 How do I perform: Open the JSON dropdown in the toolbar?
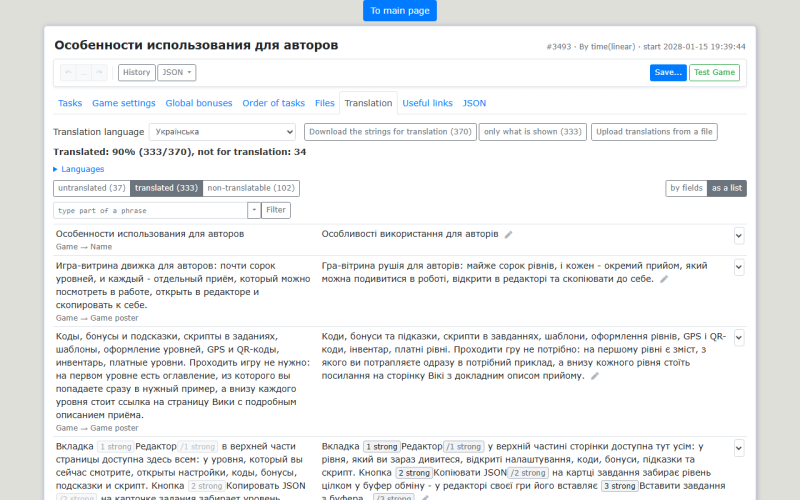click(177, 72)
